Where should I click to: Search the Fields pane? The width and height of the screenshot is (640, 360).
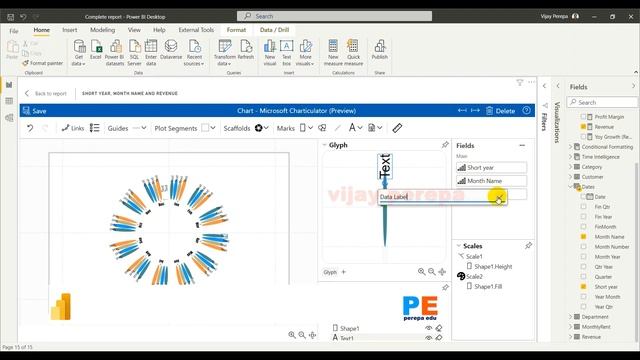(602, 102)
